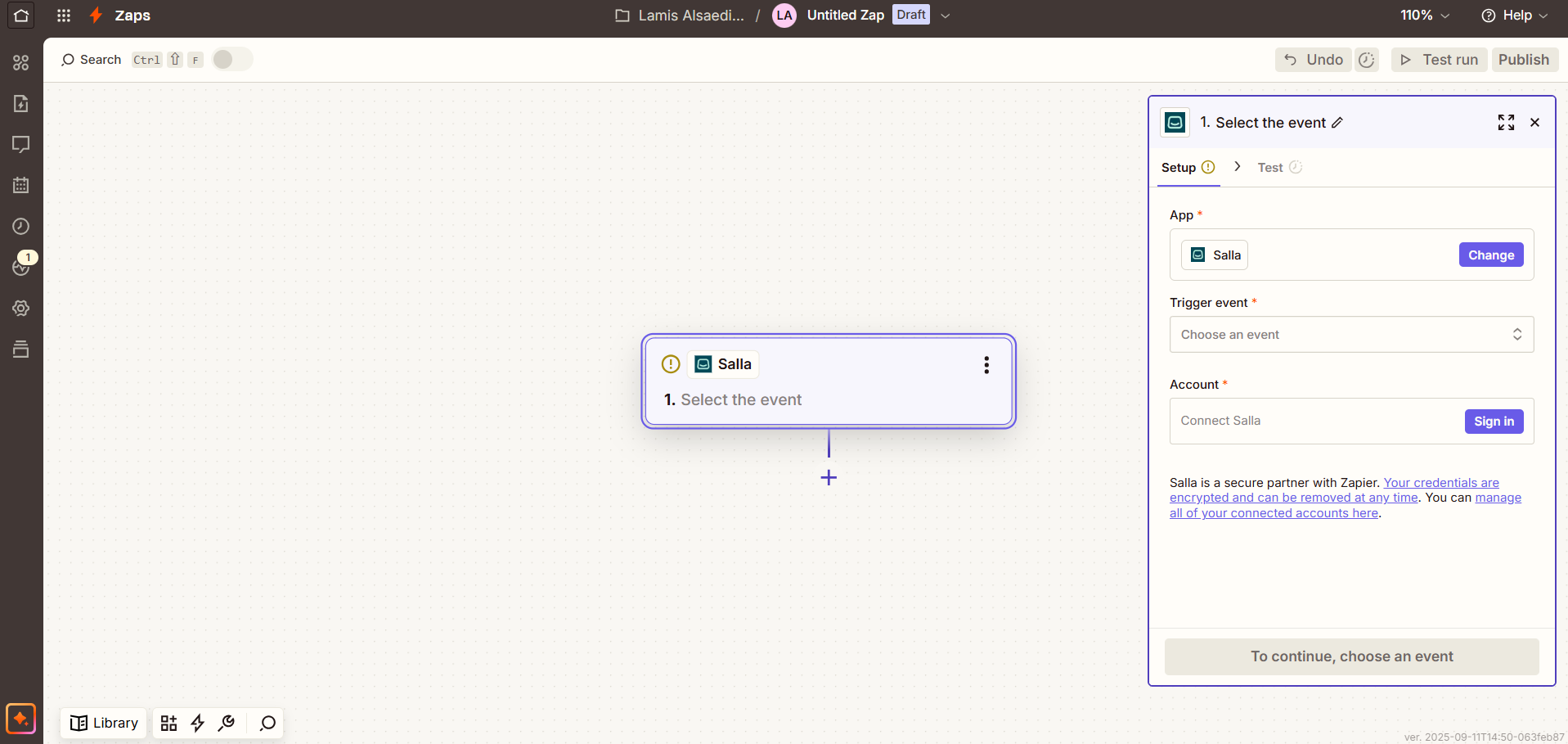Click the add step grid icon

click(168, 724)
